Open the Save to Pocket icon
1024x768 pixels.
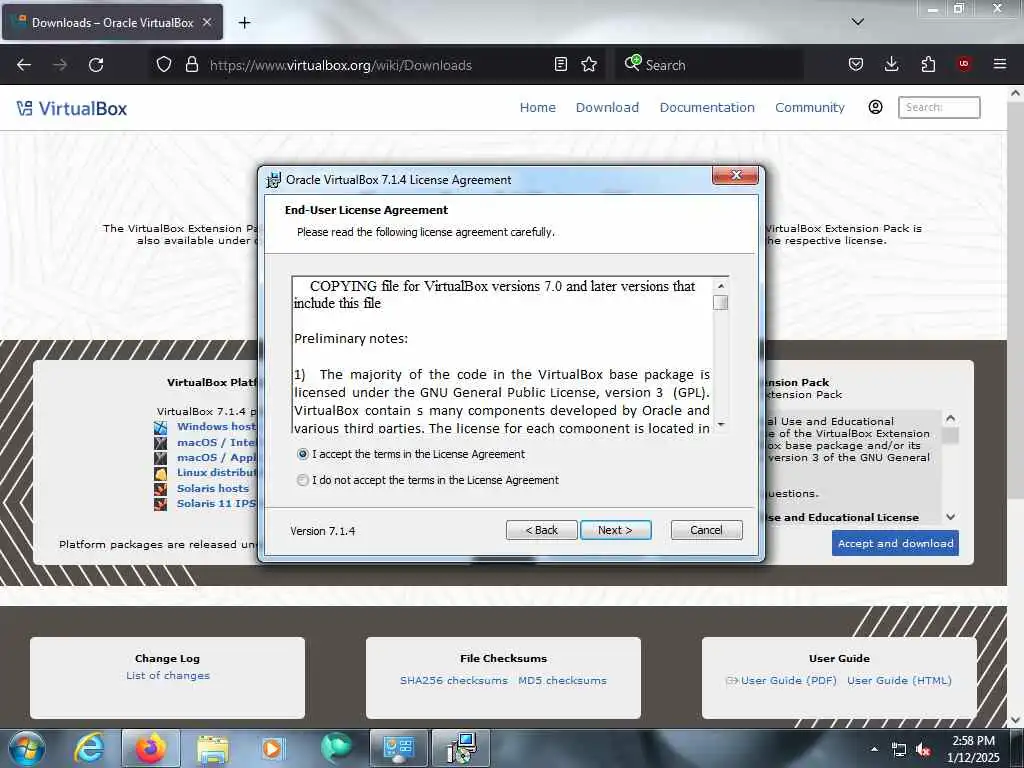coord(856,65)
